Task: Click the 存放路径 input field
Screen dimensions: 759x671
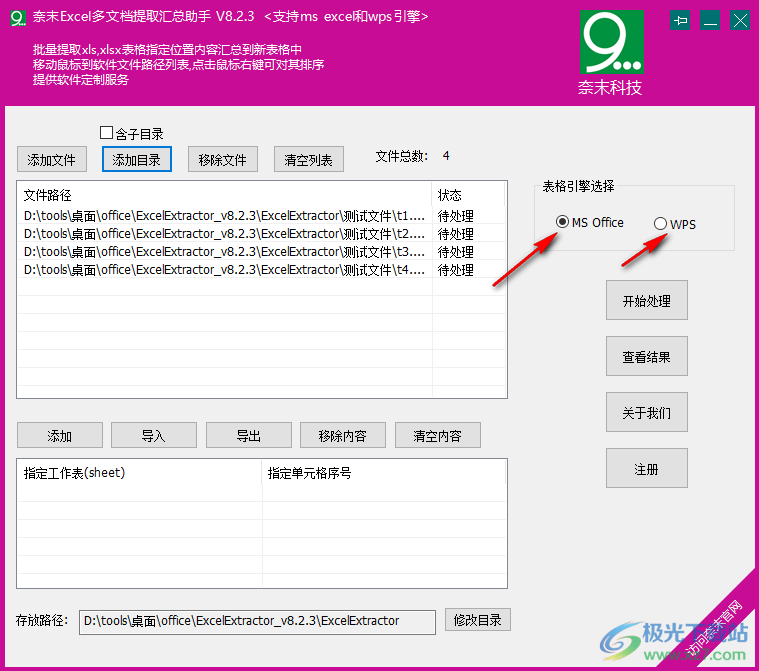Action: pyautogui.click(x=257, y=622)
